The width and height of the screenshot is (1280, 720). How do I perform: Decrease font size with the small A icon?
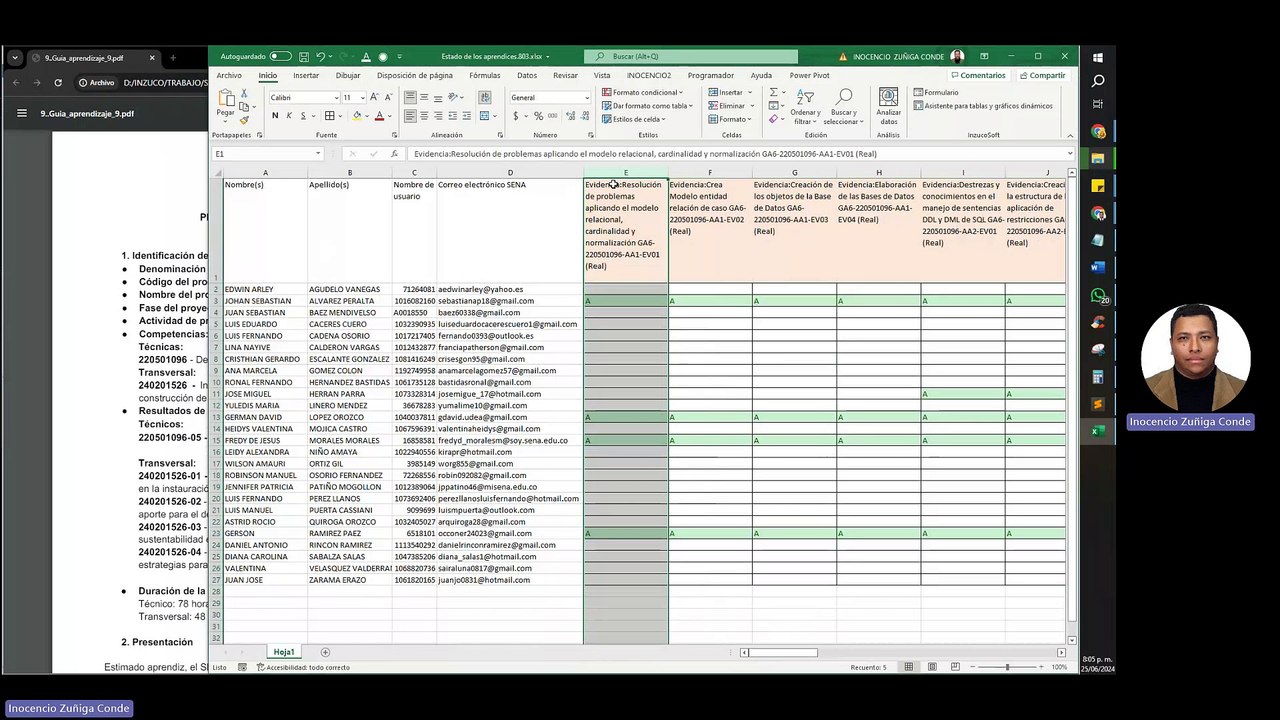(x=387, y=97)
